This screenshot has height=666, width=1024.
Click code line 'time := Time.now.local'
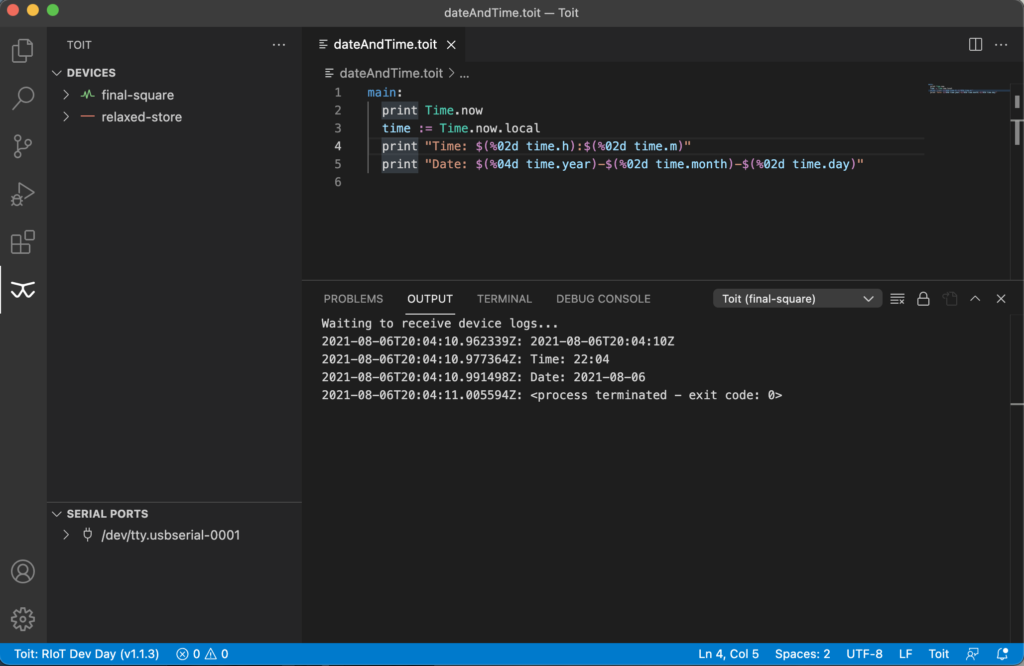pos(461,128)
